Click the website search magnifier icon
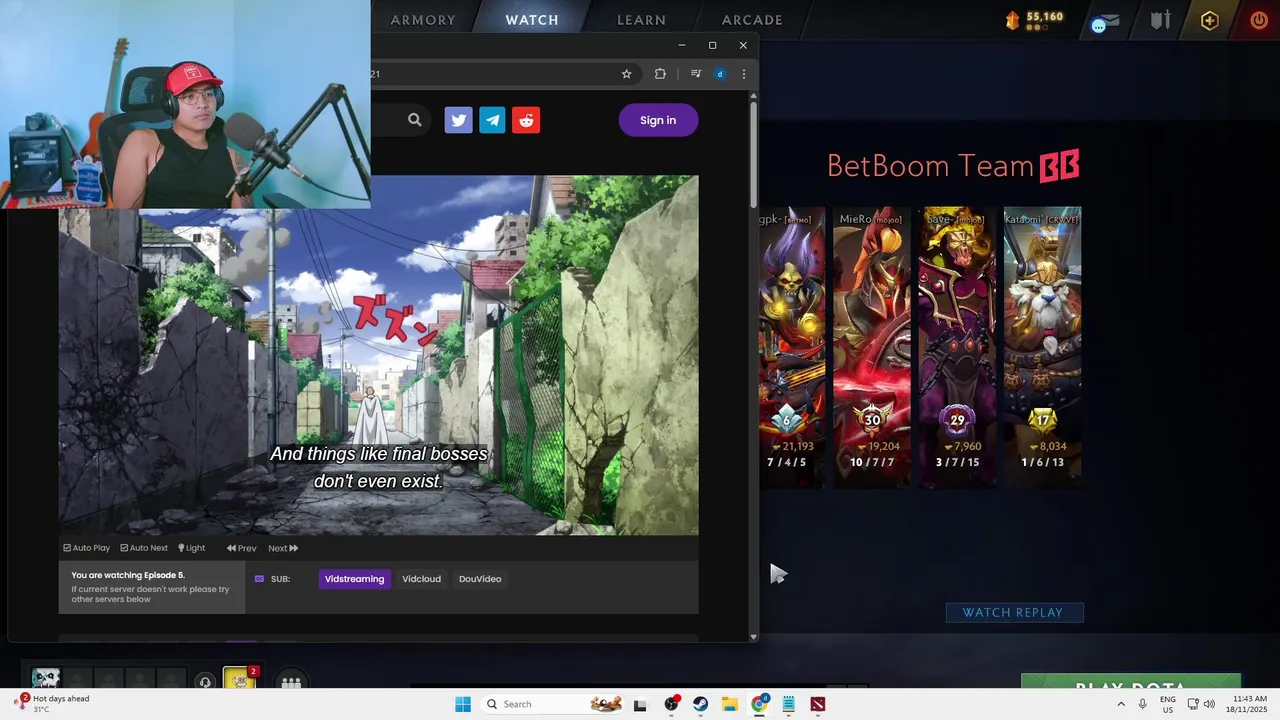 pyautogui.click(x=415, y=120)
